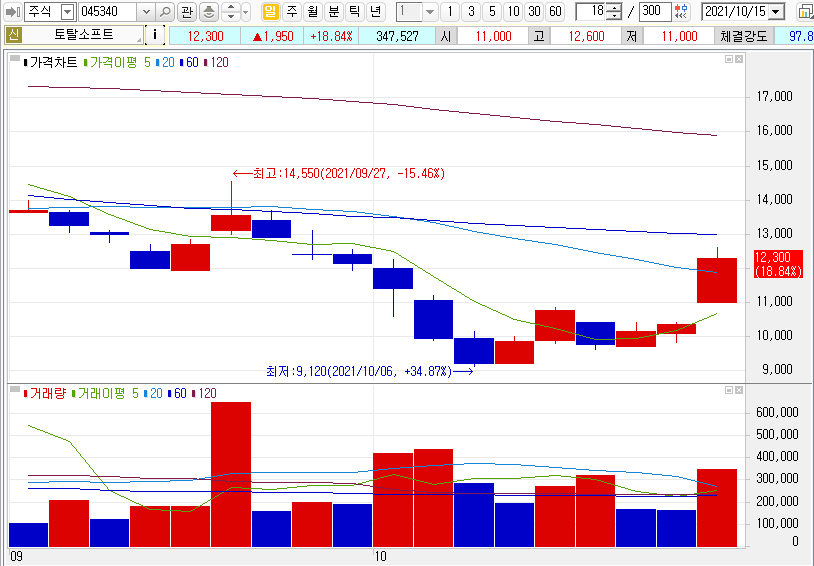The height and width of the screenshot is (566, 814).
Task: Click the 최고:14,550 high price annotation
Action: pyautogui.click(x=339, y=173)
